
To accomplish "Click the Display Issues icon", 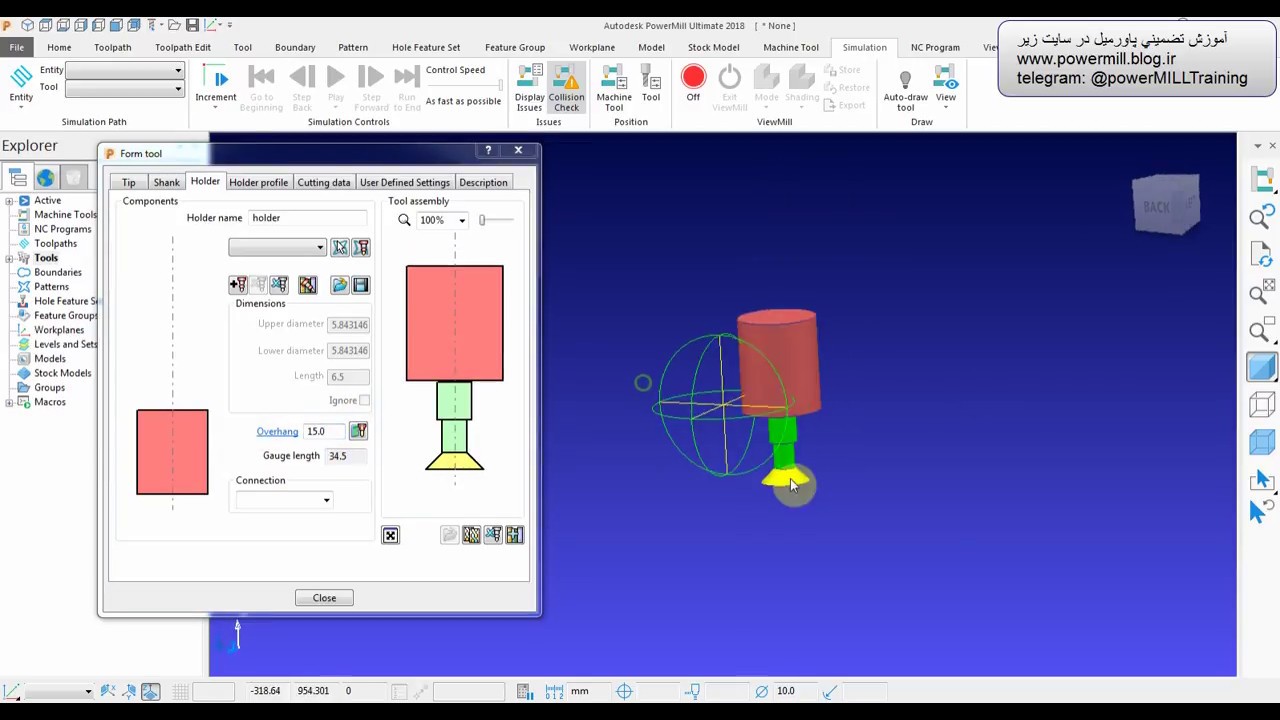I will pyautogui.click(x=529, y=88).
